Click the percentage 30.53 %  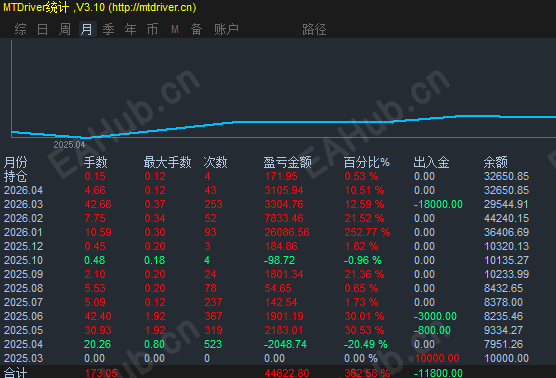[364, 330]
